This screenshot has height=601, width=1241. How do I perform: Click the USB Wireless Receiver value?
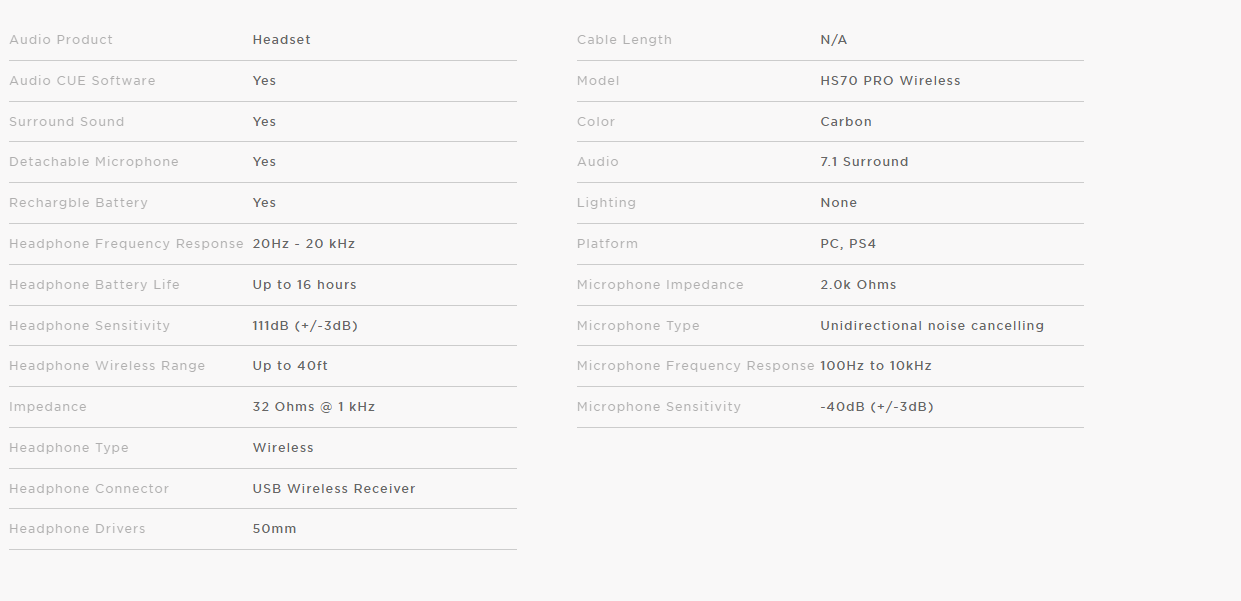pos(333,489)
